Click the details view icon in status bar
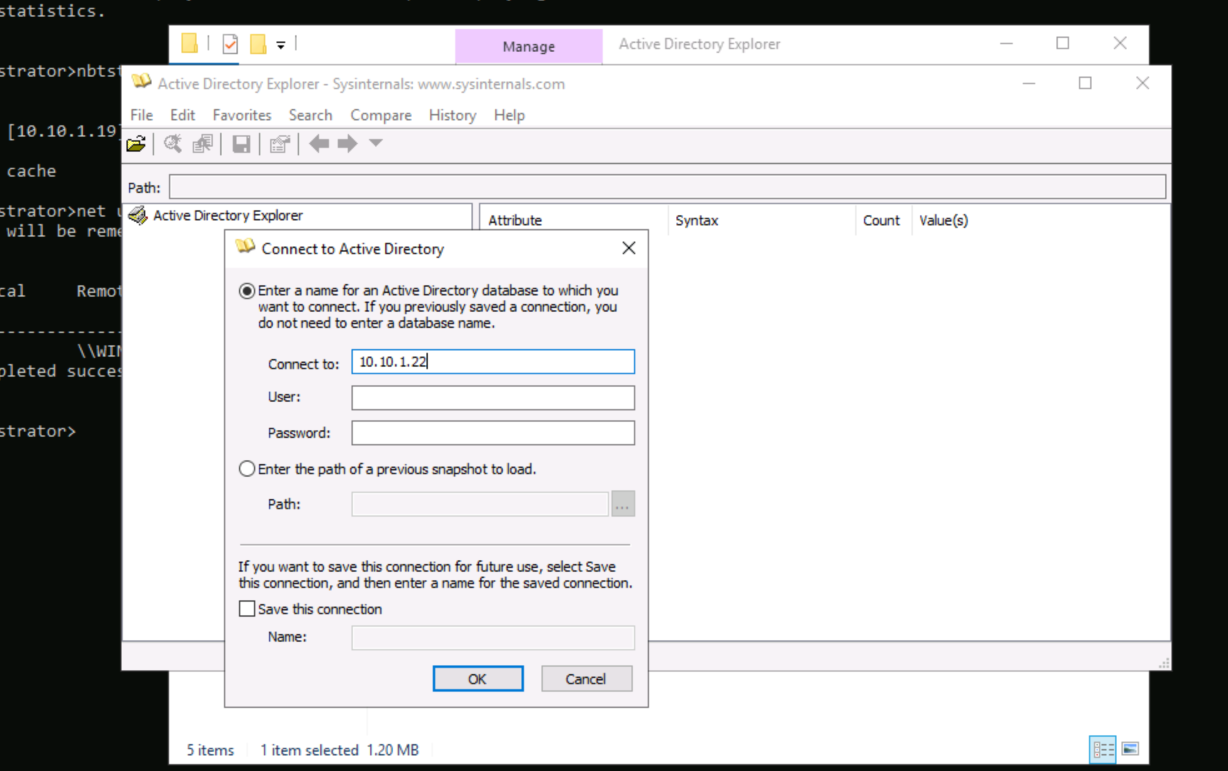Screen dimensions: 1228x771 coord(1103,749)
